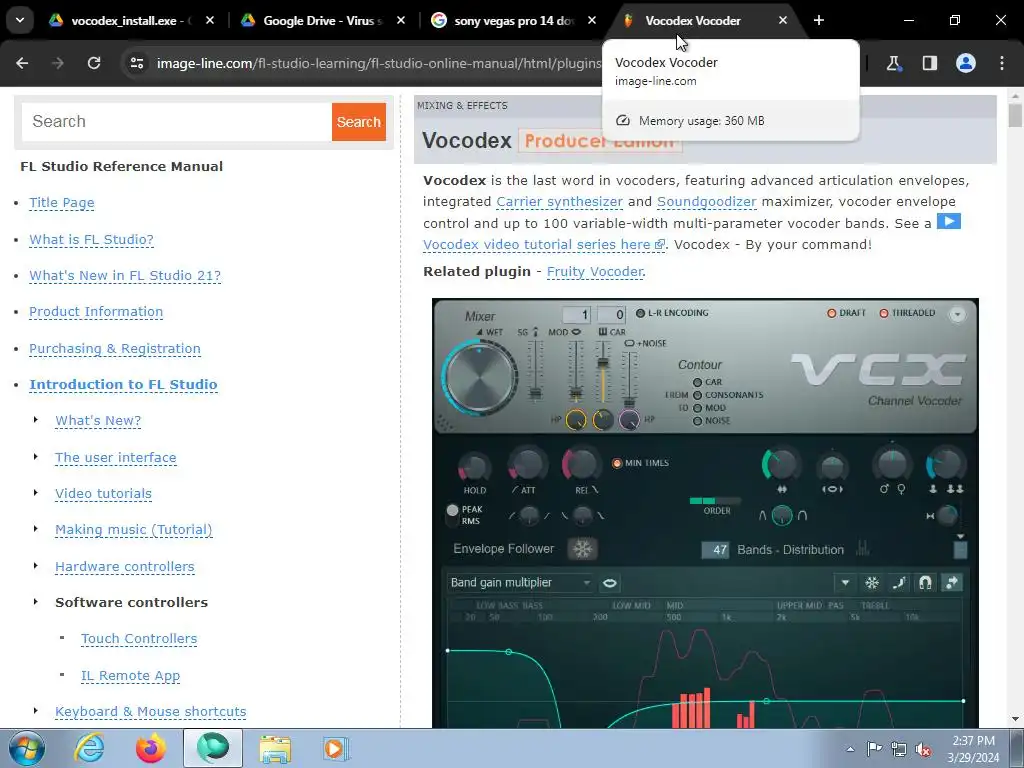Image resolution: width=1024 pixels, height=768 pixels.
Task: Select Contour CAR radio option
Action: pos(697,382)
